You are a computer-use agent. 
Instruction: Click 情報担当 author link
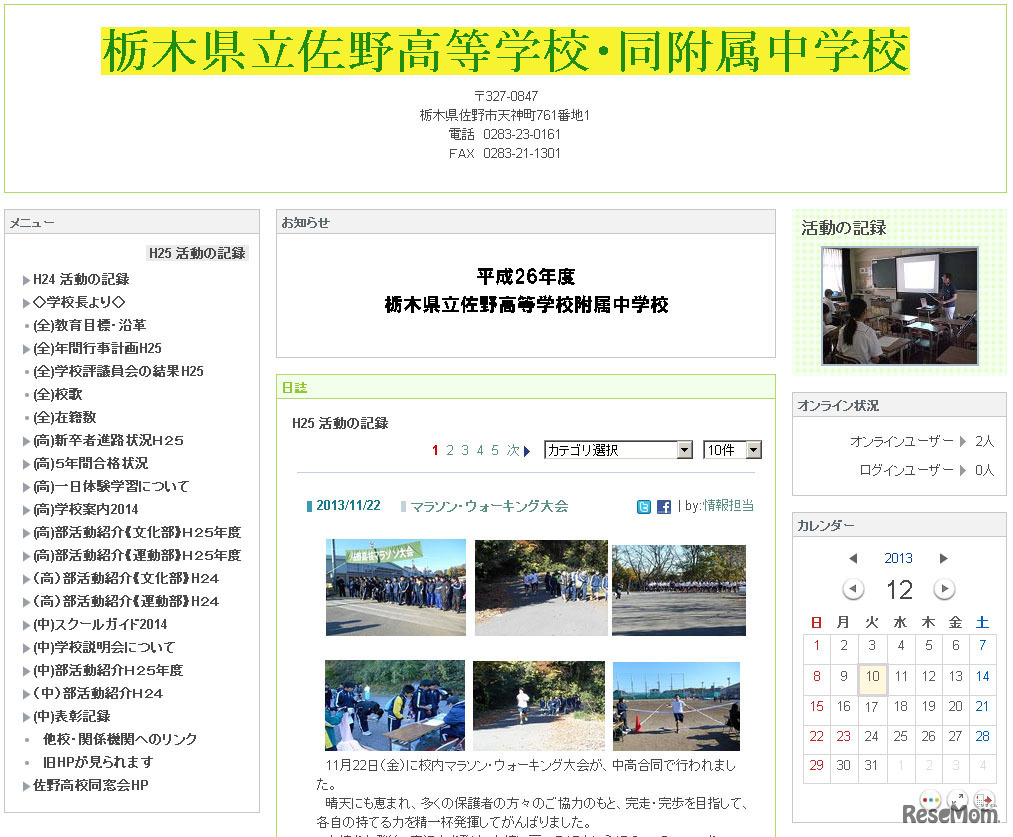[728, 506]
